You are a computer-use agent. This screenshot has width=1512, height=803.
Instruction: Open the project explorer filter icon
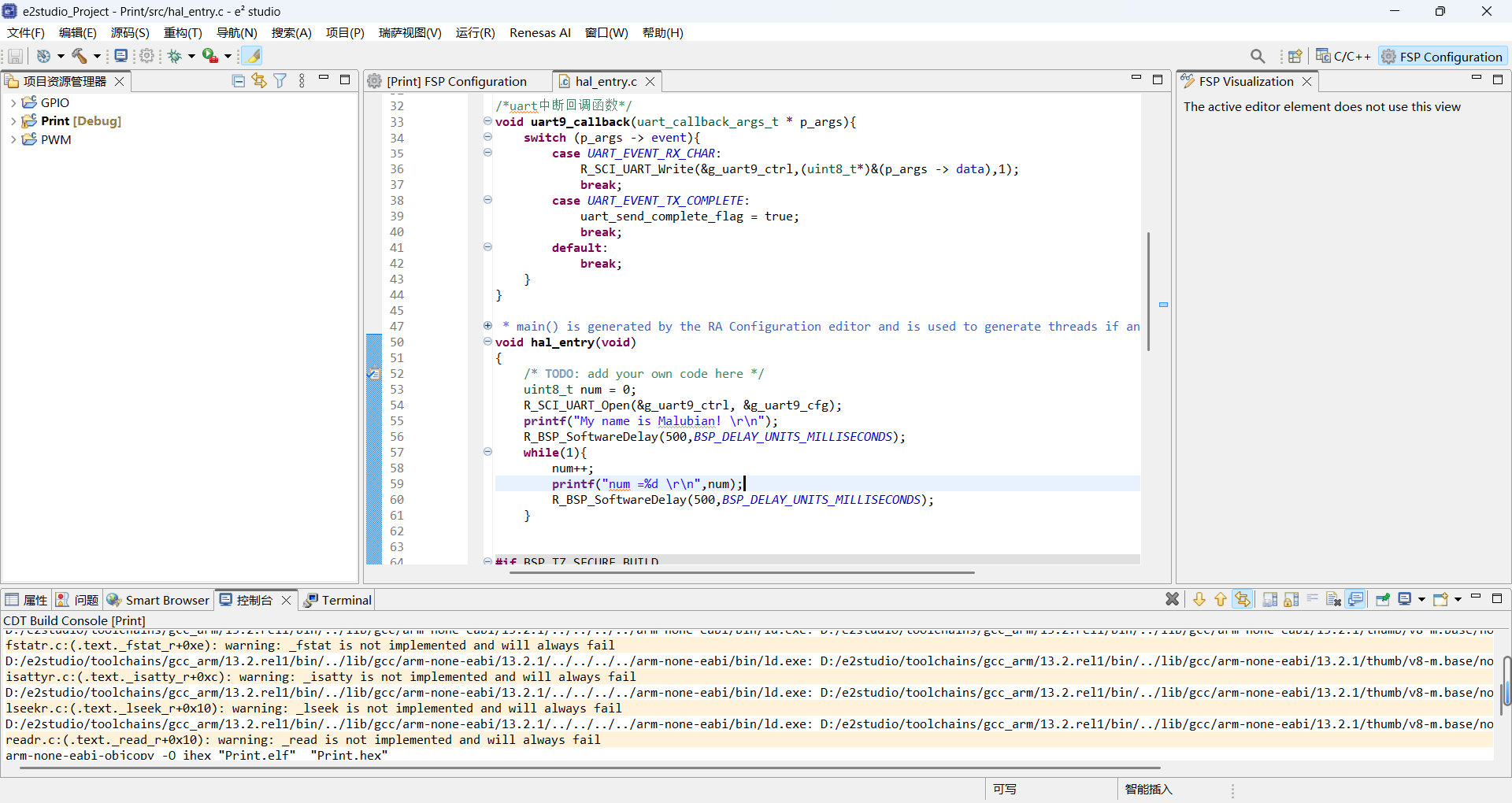tap(280, 81)
